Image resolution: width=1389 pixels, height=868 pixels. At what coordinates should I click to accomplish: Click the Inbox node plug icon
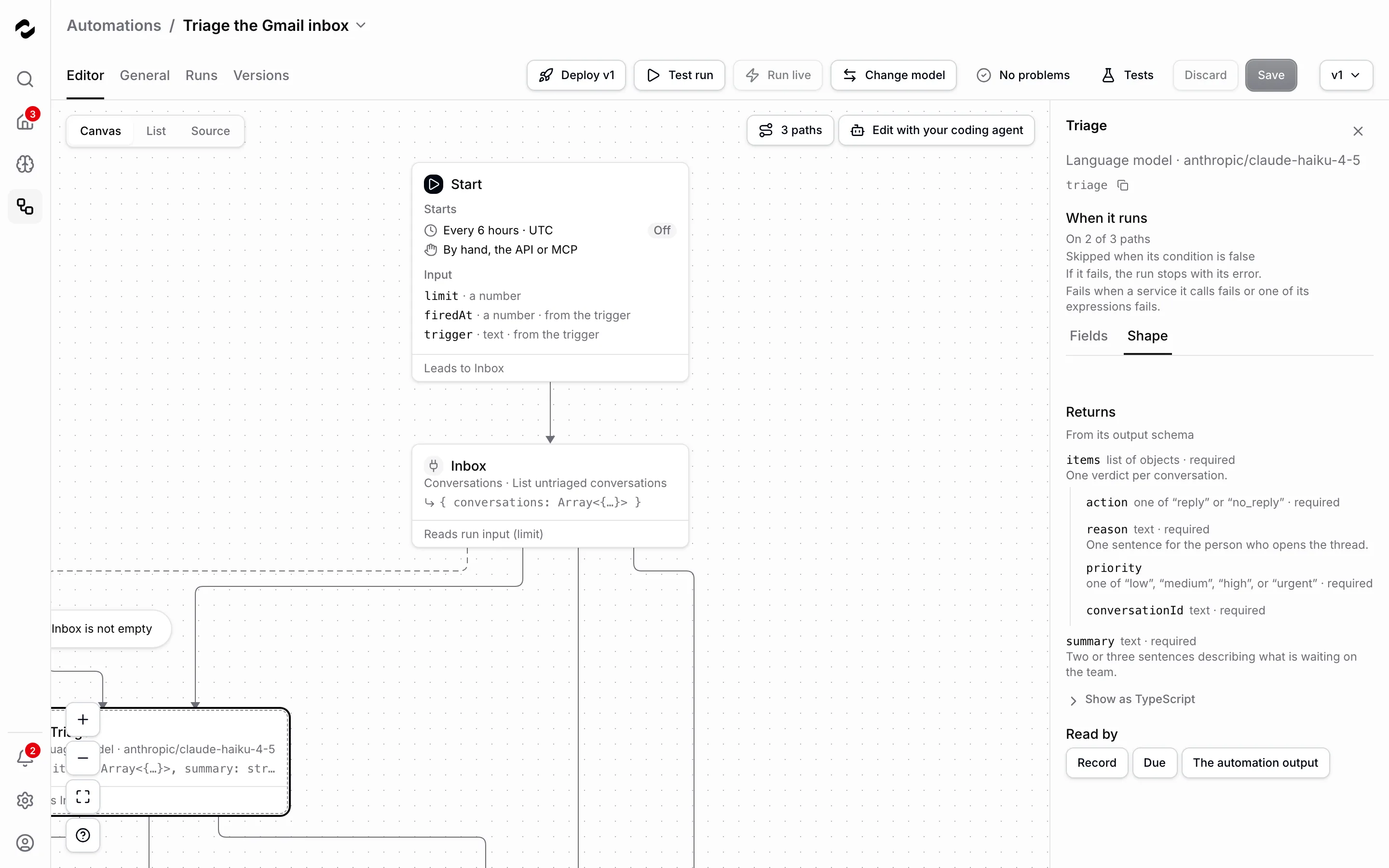434,465
